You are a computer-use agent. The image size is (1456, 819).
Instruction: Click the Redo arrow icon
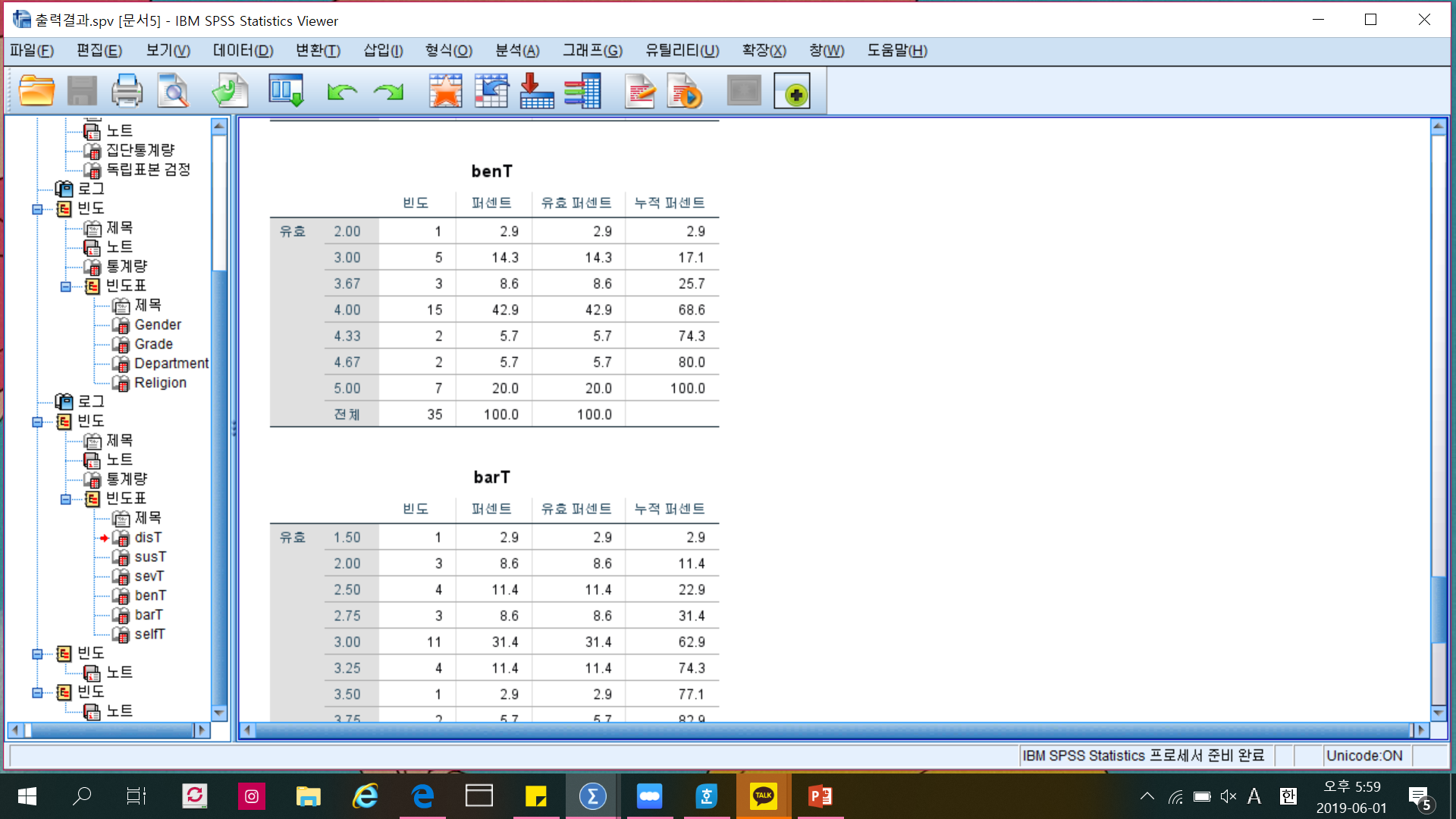pyautogui.click(x=388, y=92)
